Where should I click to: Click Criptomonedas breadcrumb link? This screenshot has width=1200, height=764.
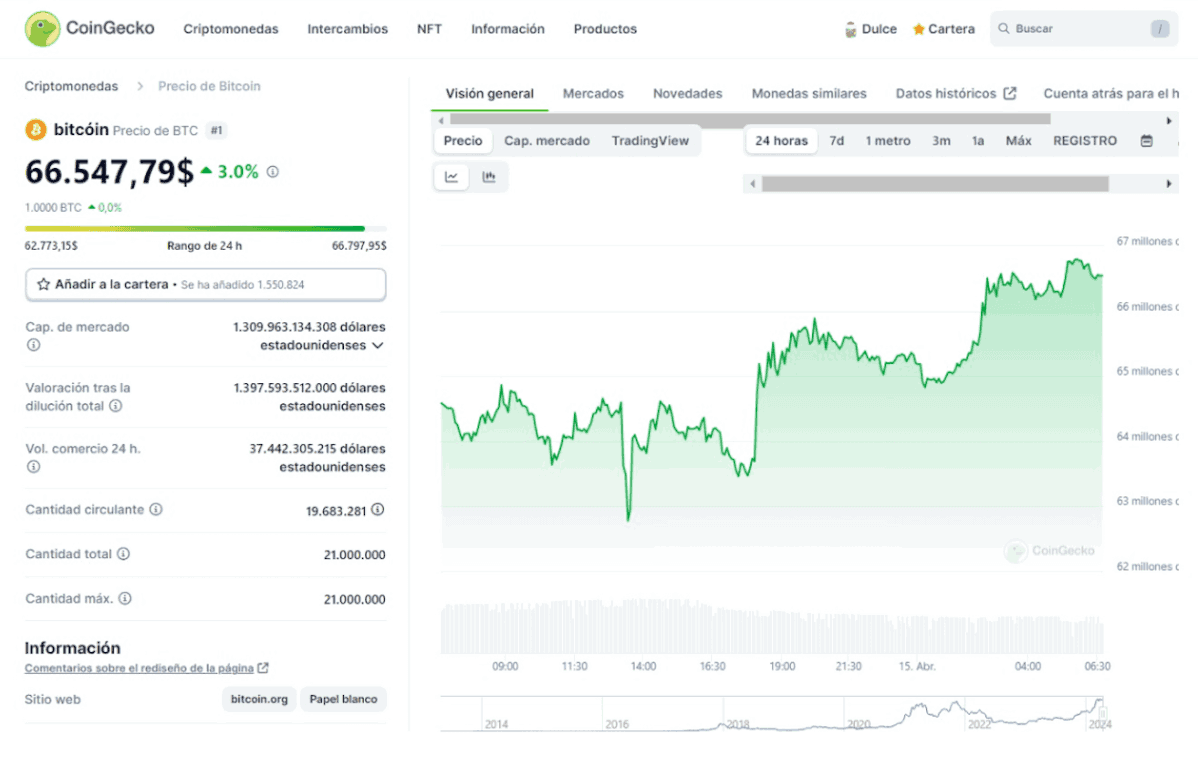(71, 86)
